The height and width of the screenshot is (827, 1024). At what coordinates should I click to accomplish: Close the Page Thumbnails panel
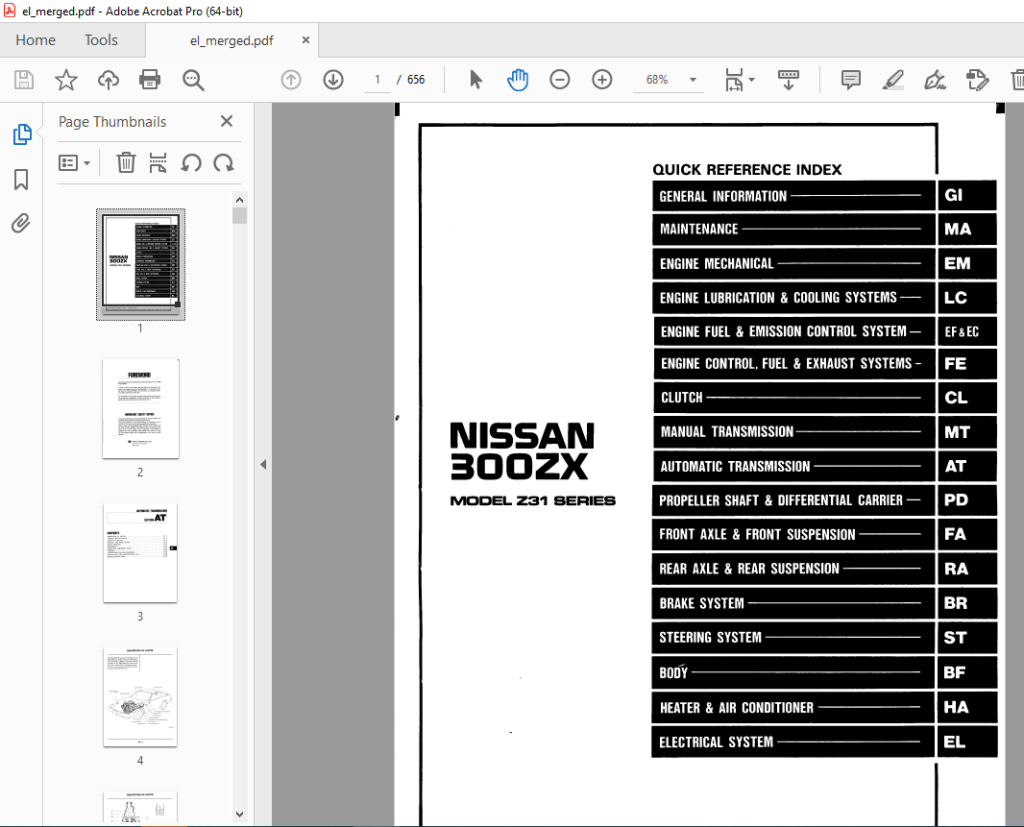(x=227, y=121)
